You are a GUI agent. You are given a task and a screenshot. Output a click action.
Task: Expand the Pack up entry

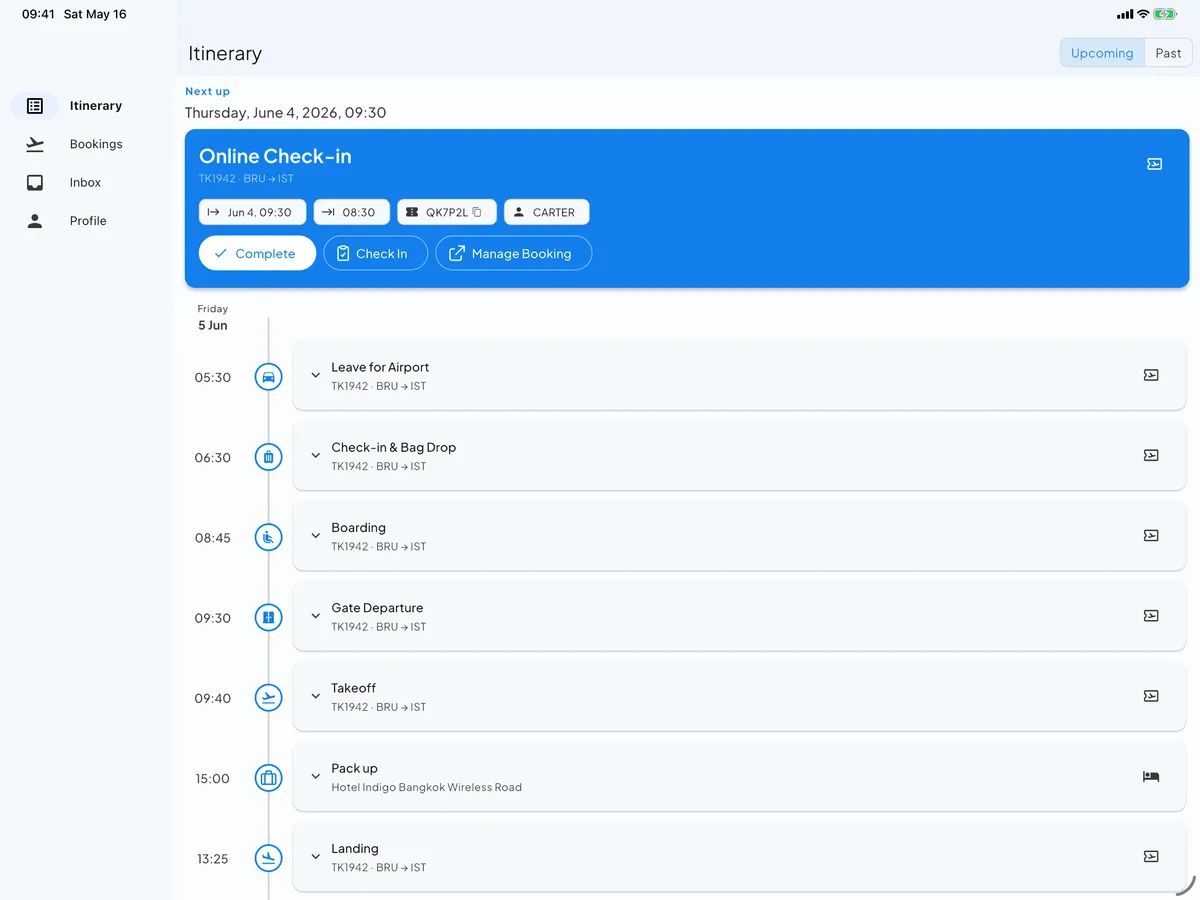pos(315,776)
